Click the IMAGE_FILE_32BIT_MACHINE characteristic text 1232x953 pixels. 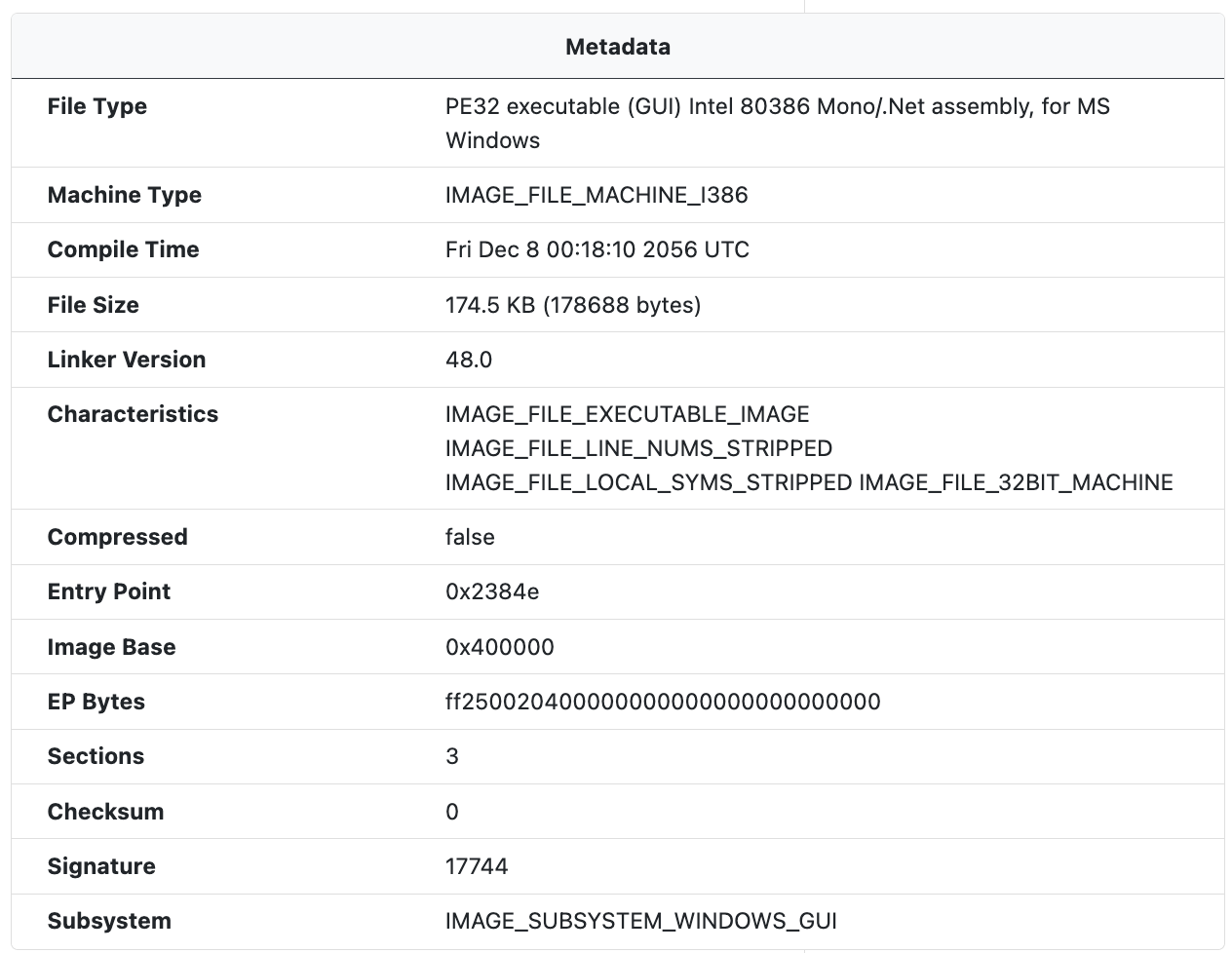1016,482
